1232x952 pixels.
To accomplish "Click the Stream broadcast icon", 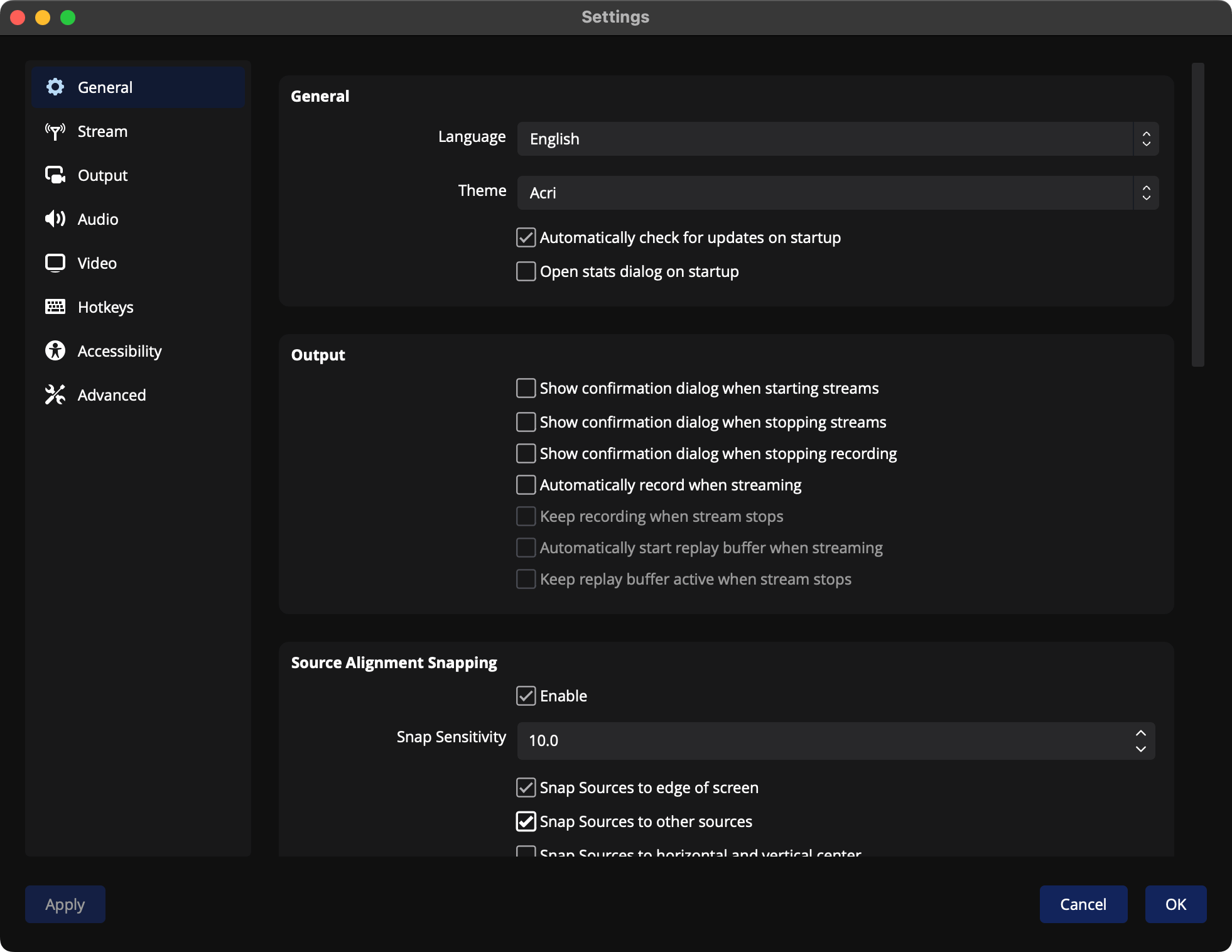I will click(55, 131).
